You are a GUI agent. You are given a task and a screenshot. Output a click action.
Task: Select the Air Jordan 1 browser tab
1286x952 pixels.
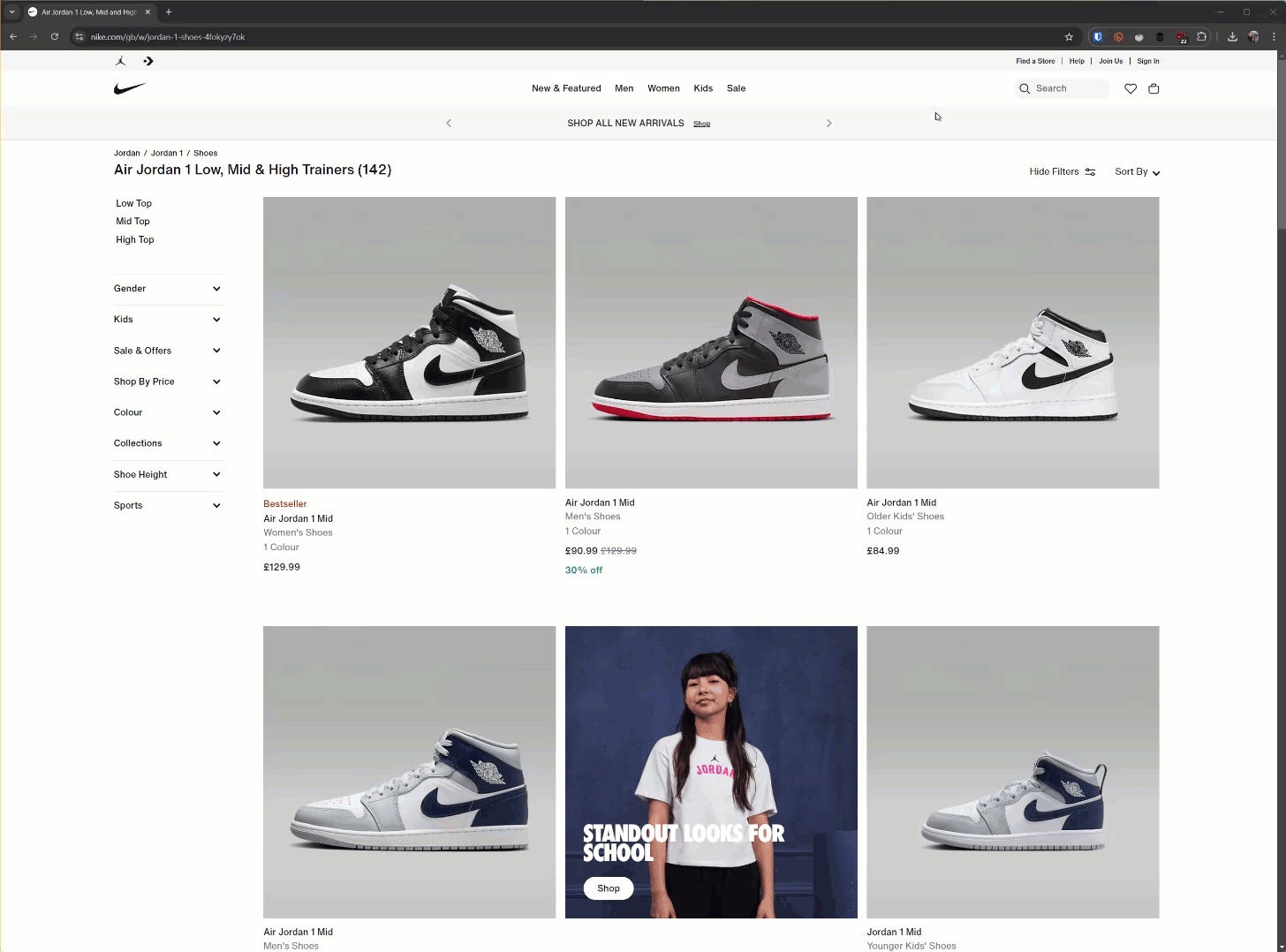tap(88, 11)
